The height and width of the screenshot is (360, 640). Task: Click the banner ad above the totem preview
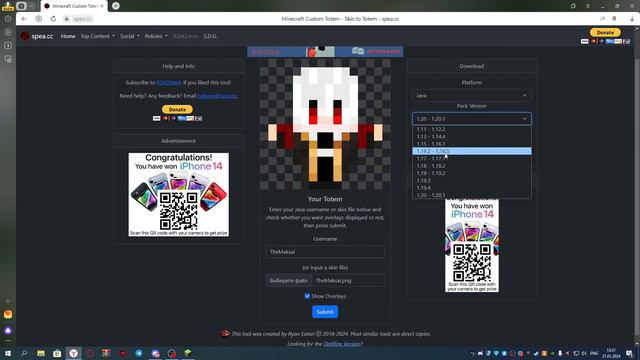[x=325, y=51]
